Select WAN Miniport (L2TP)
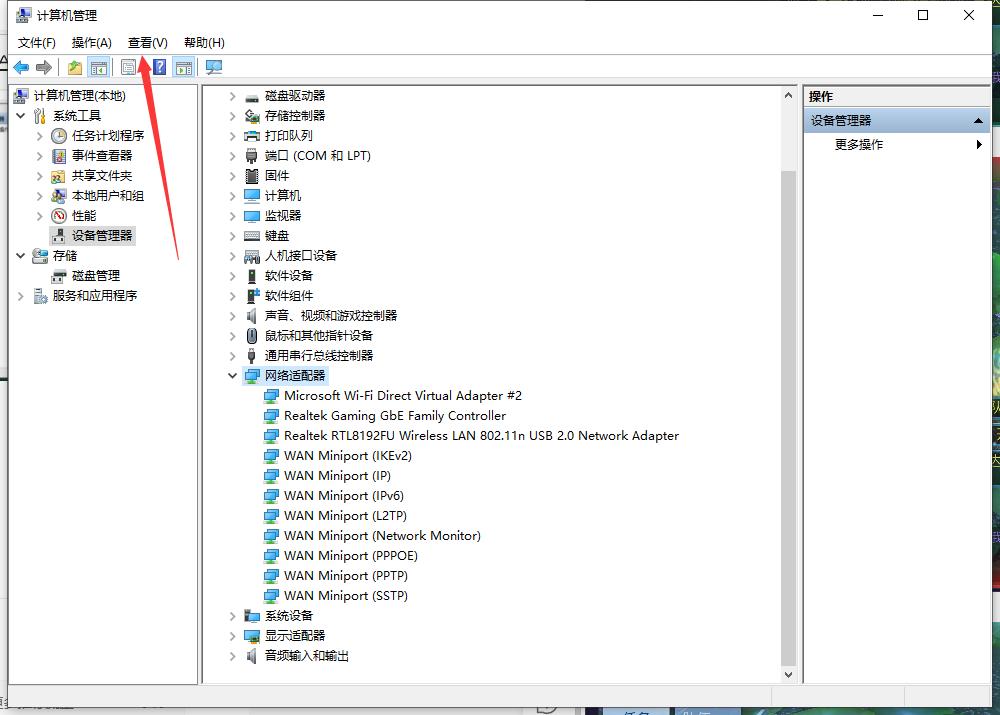This screenshot has width=1000, height=715. coord(345,516)
